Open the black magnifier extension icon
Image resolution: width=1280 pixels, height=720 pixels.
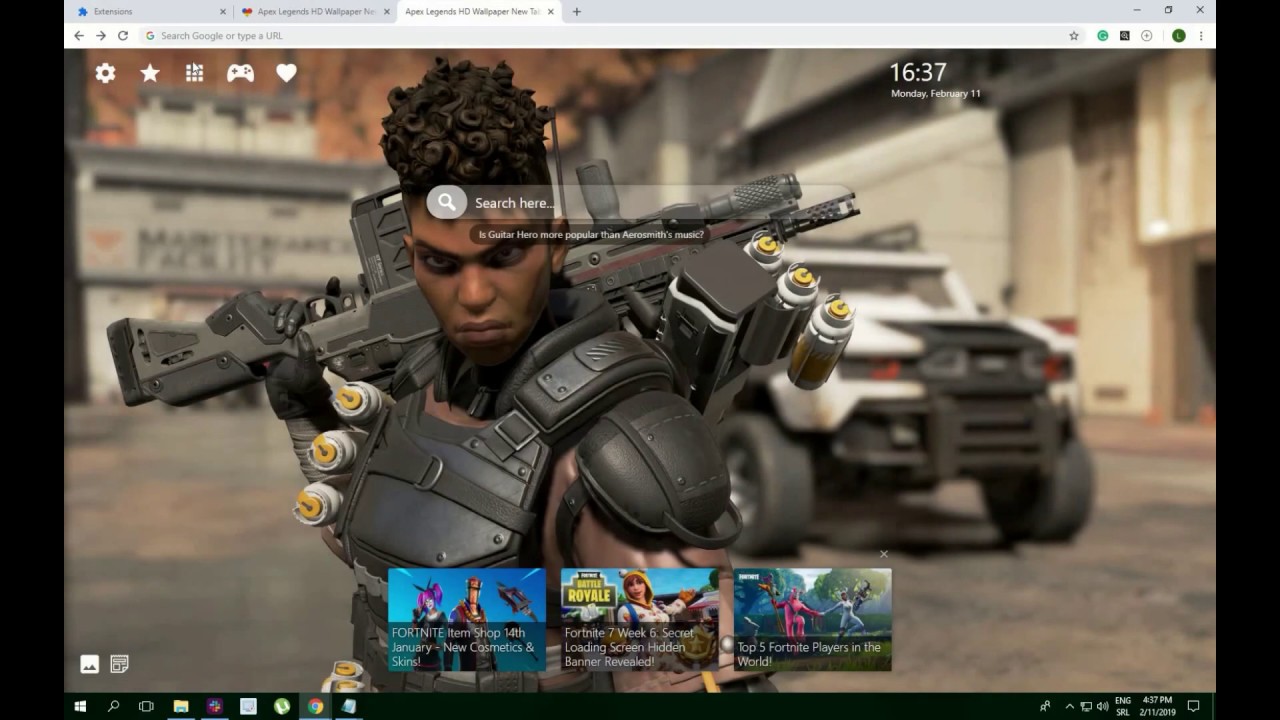pos(1125,35)
